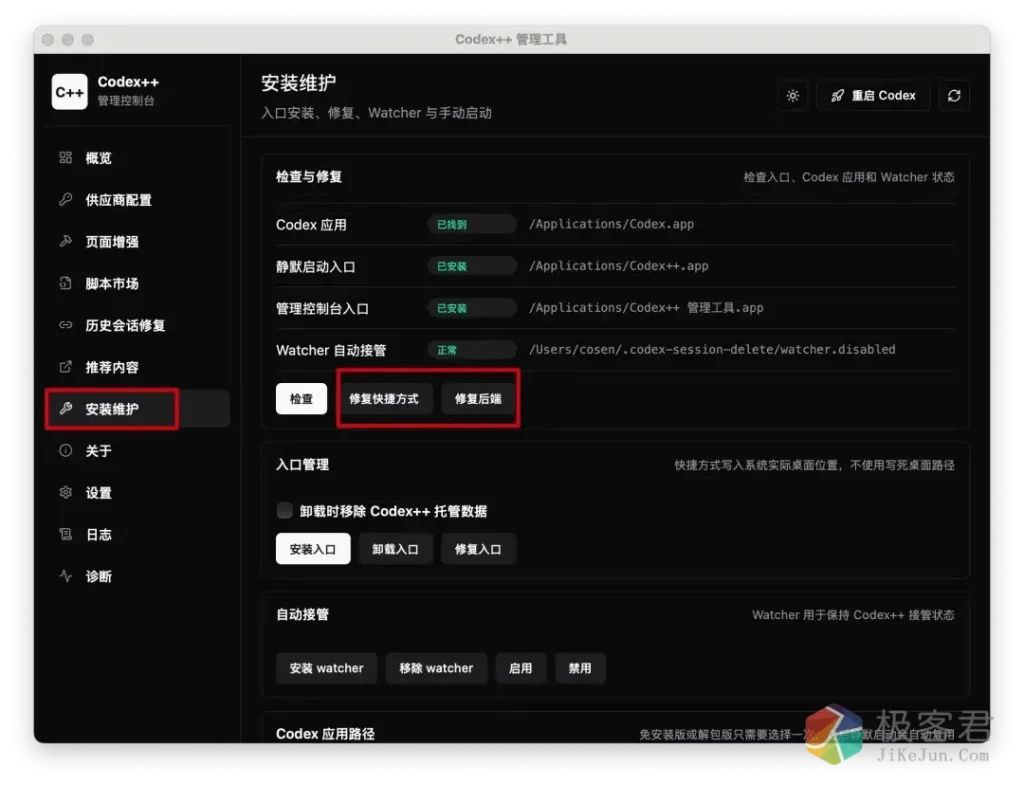The image size is (1024, 785).
Task: Open the 概览 sidebar page
Action: point(137,158)
